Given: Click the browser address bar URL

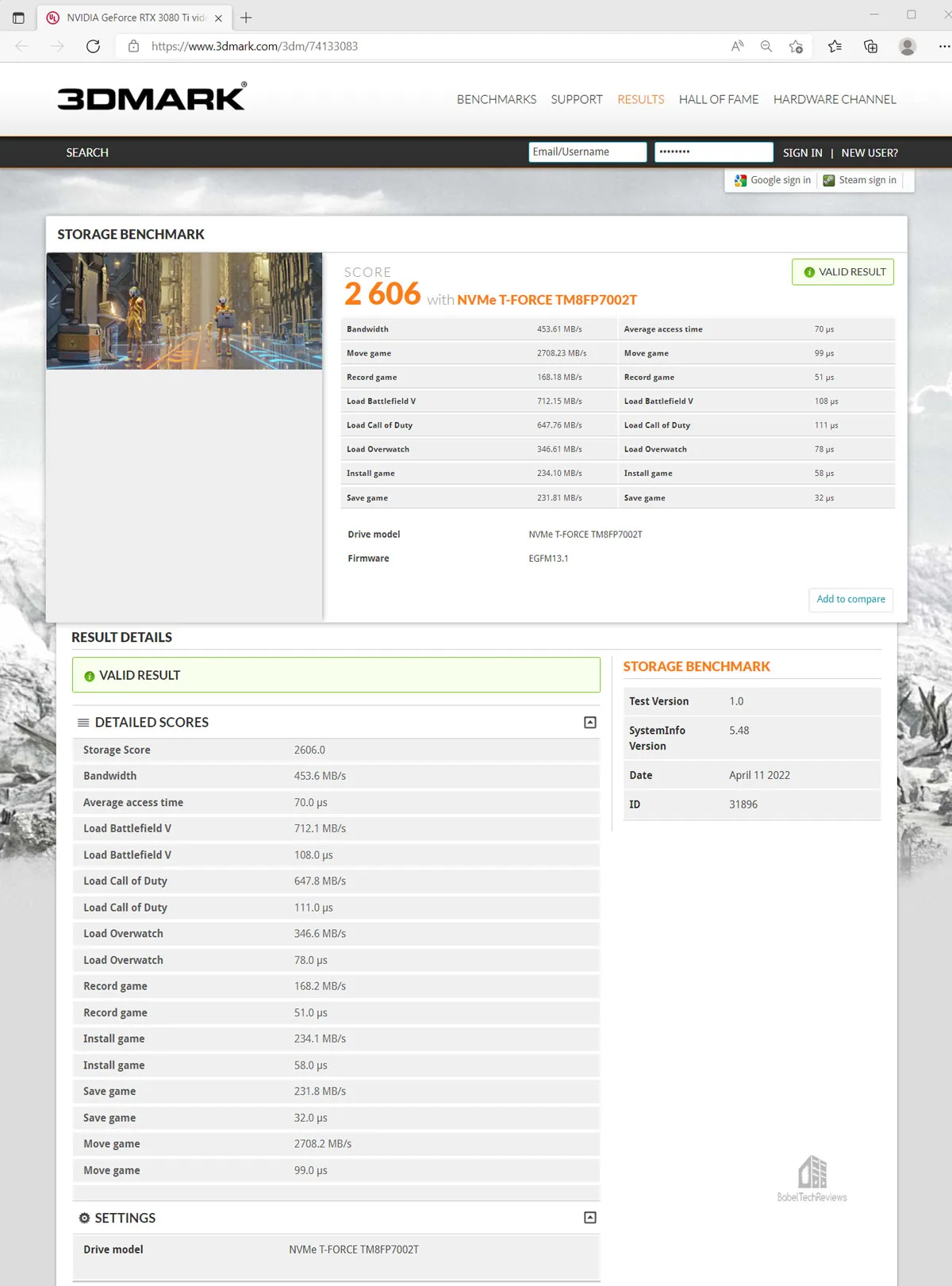Looking at the screenshot, I should [x=255, y=46].
